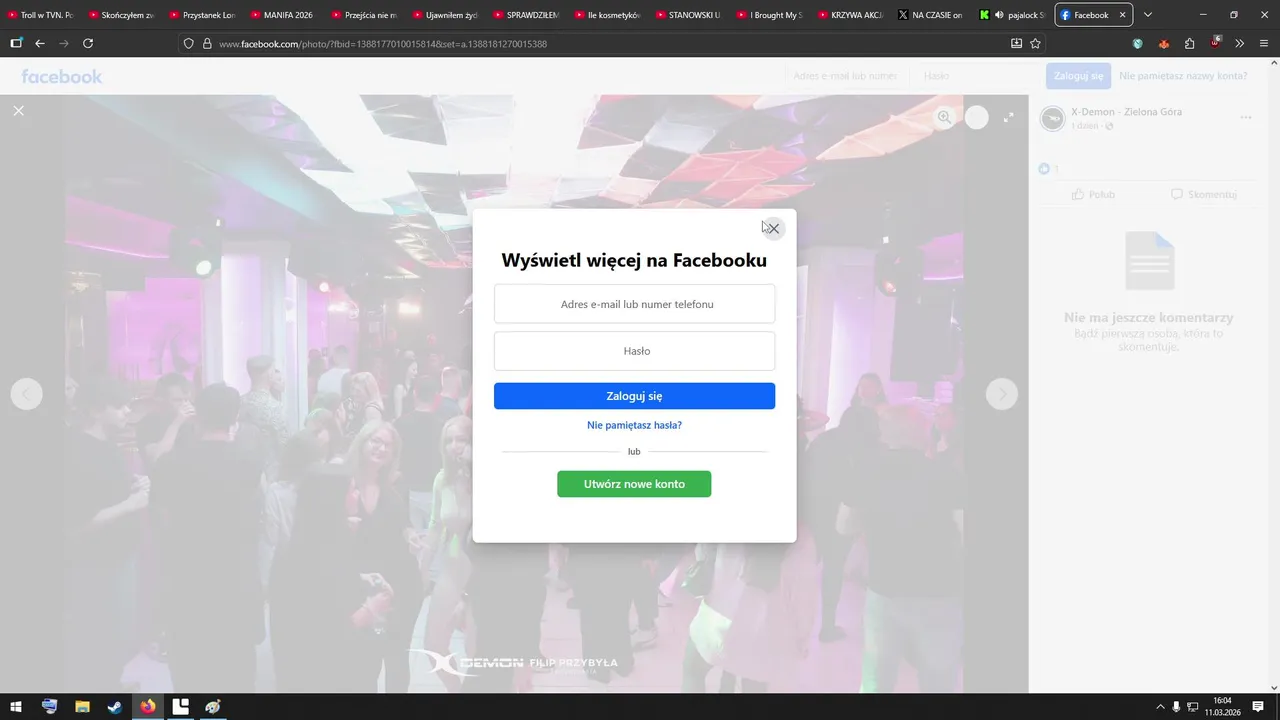Click the Nie pamiętasz hasła? link
Image resolution: width=1280 pixels, height=720 pixels.
(634, 425)
